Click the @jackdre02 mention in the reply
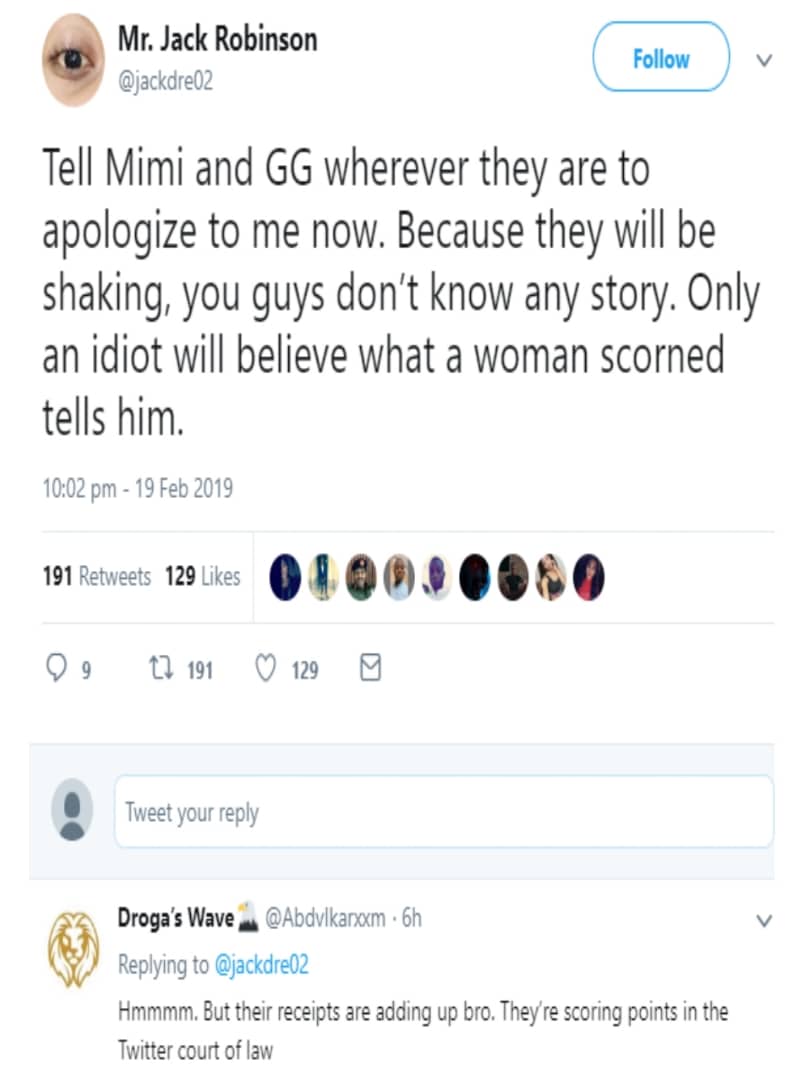Image resolution: width=802 pixels, height=1080 pixels. 262,965
